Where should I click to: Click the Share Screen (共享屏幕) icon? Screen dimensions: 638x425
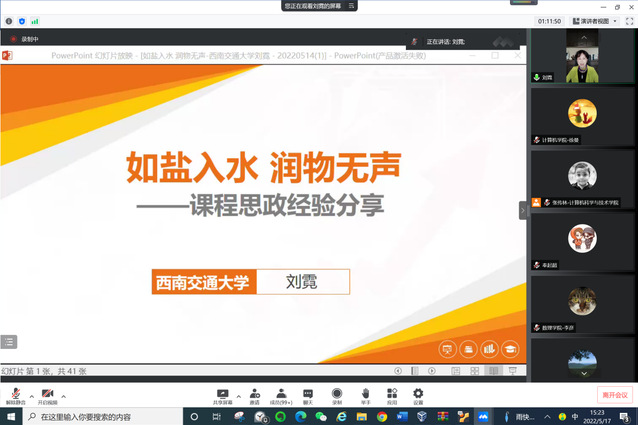(x=222, y=393)
